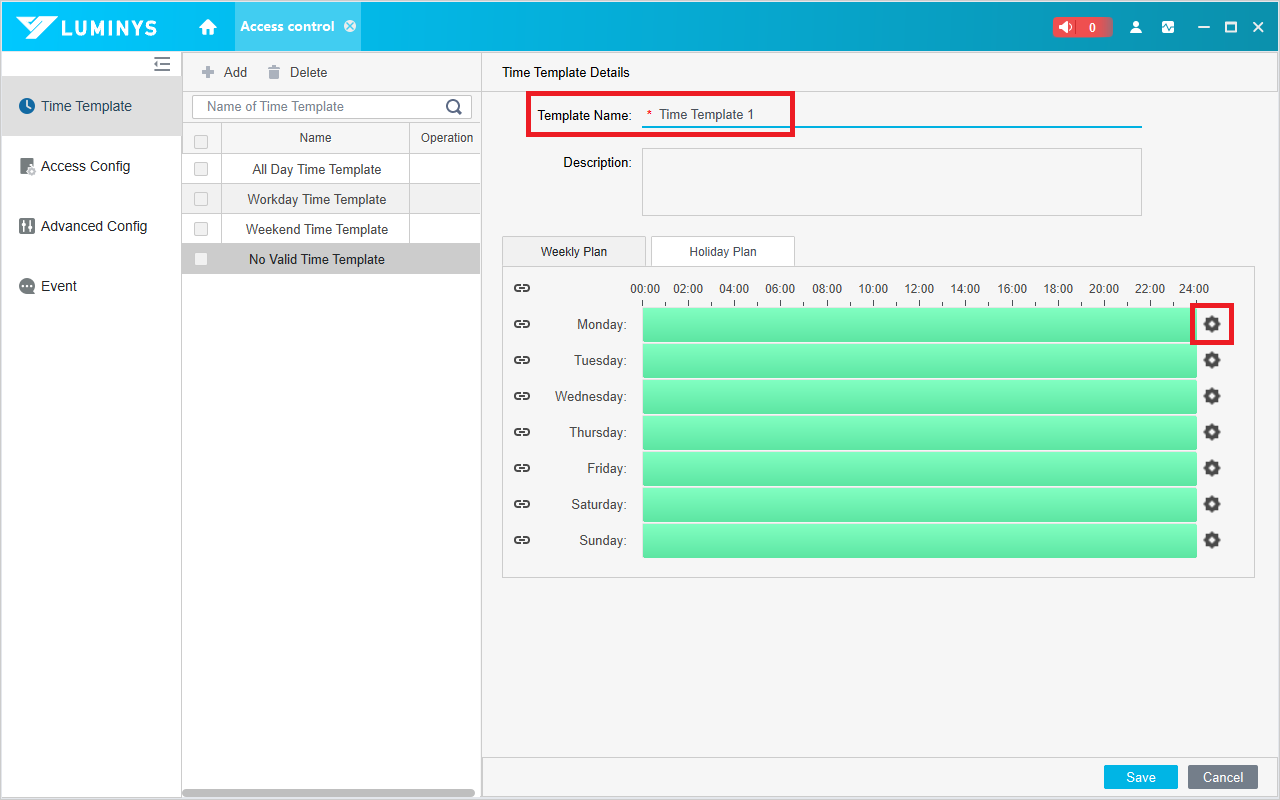
Task: Open Access Config in sidebar
Action: pyautogui.click(x=85, y=166)
